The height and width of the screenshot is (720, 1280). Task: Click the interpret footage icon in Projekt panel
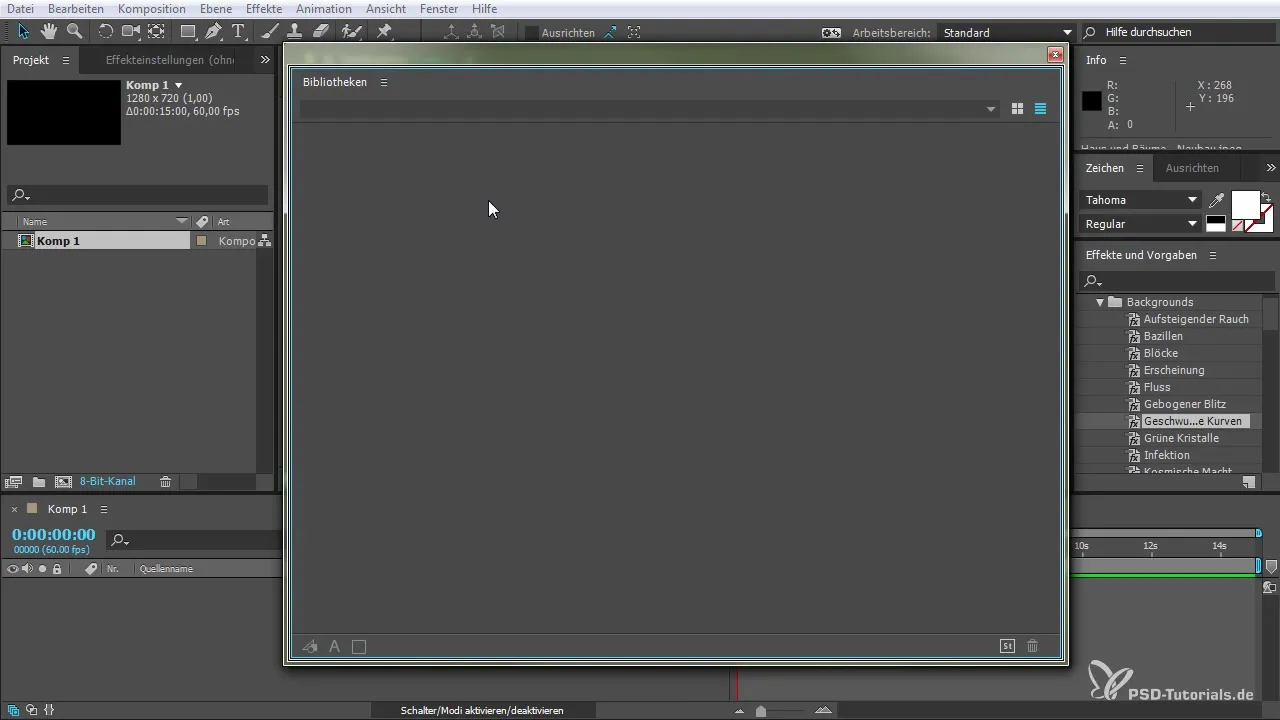click(x=13, y=482)
